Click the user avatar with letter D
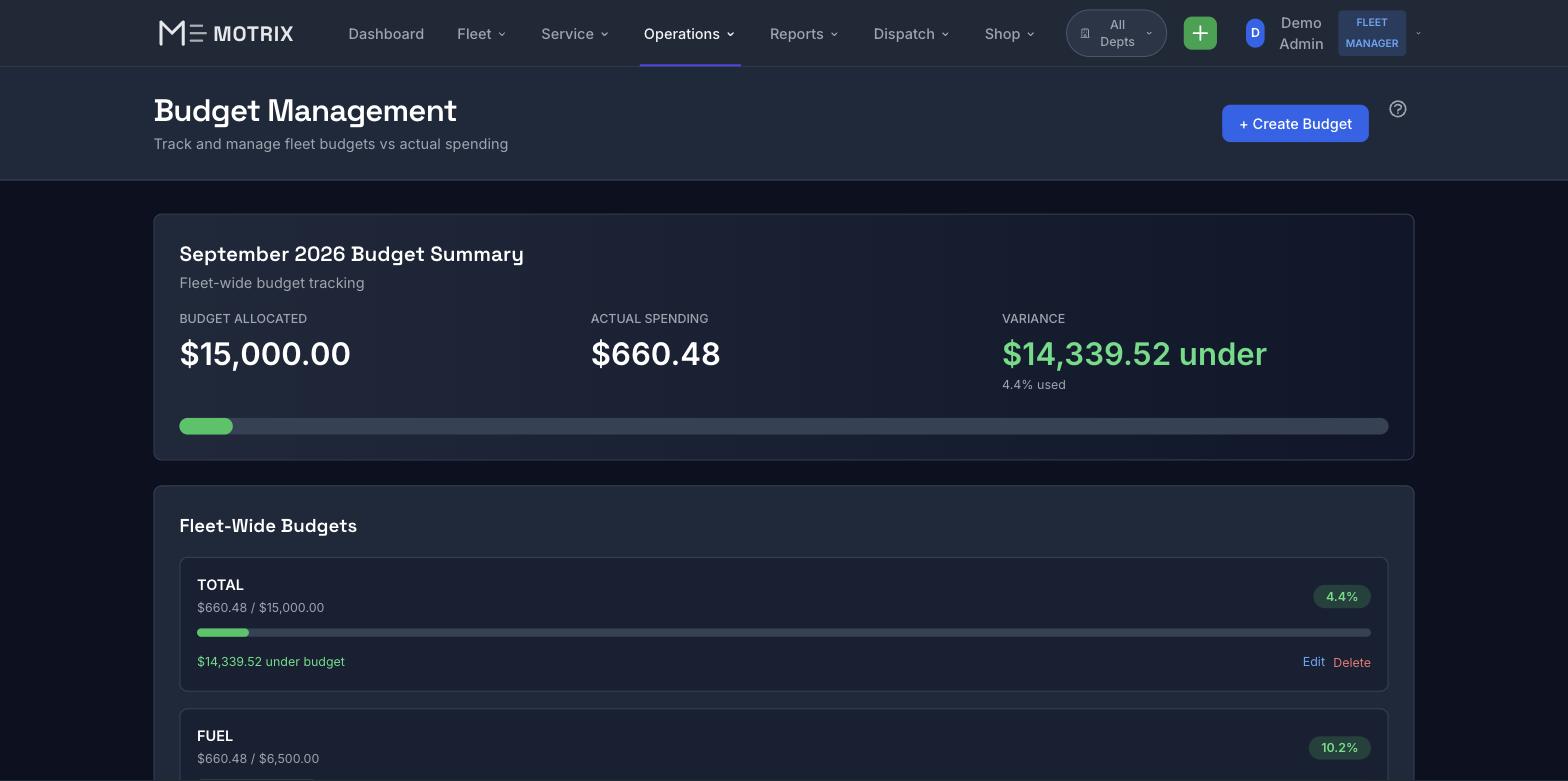Viewport: 1568px width, 781px height. click(x=1255, y=33)
